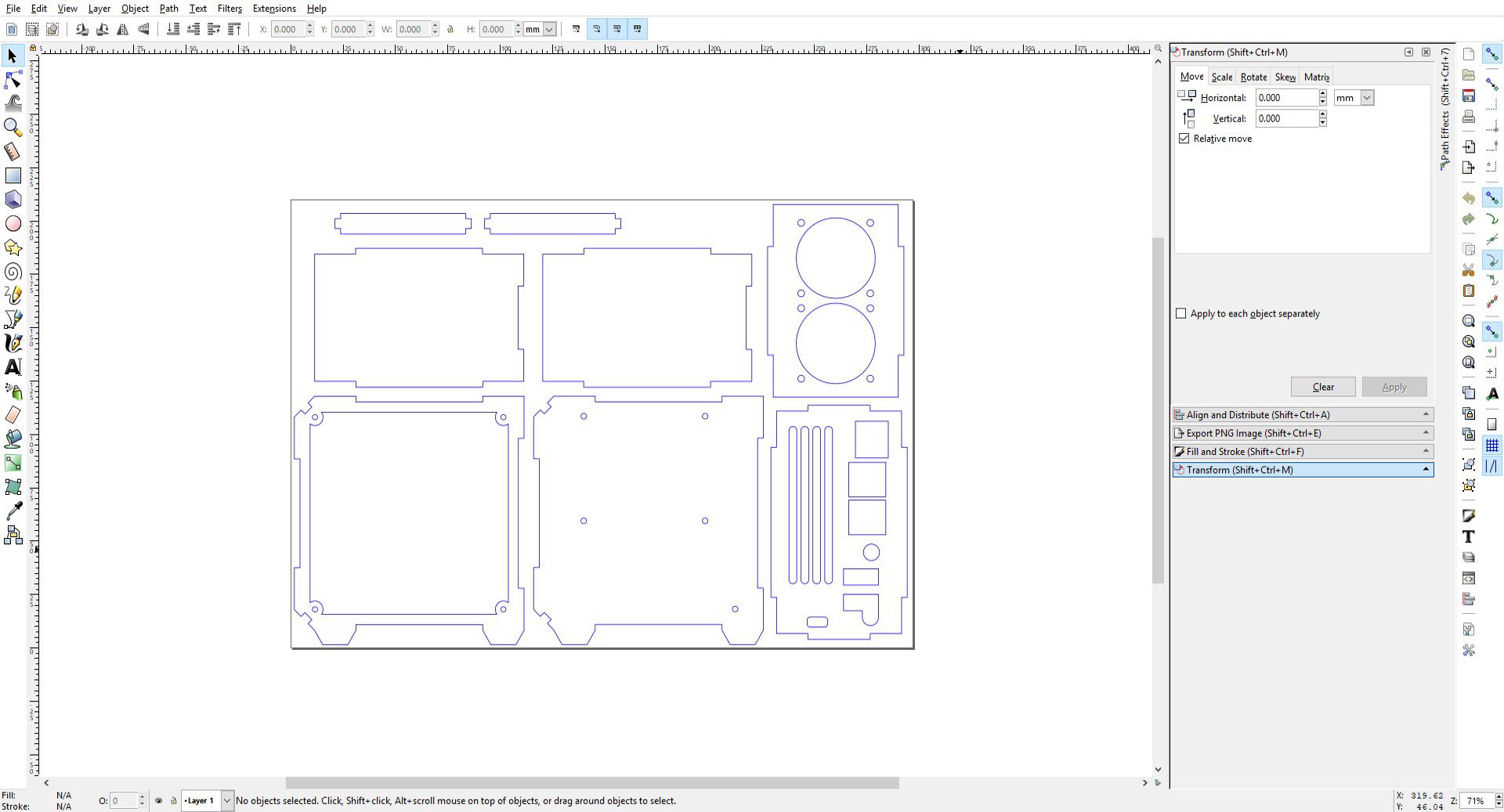Select the Node editing tool
Image resolution: width=1504 pixels, height=812 pixels.
pyautogui.click(x=13, y=80)
